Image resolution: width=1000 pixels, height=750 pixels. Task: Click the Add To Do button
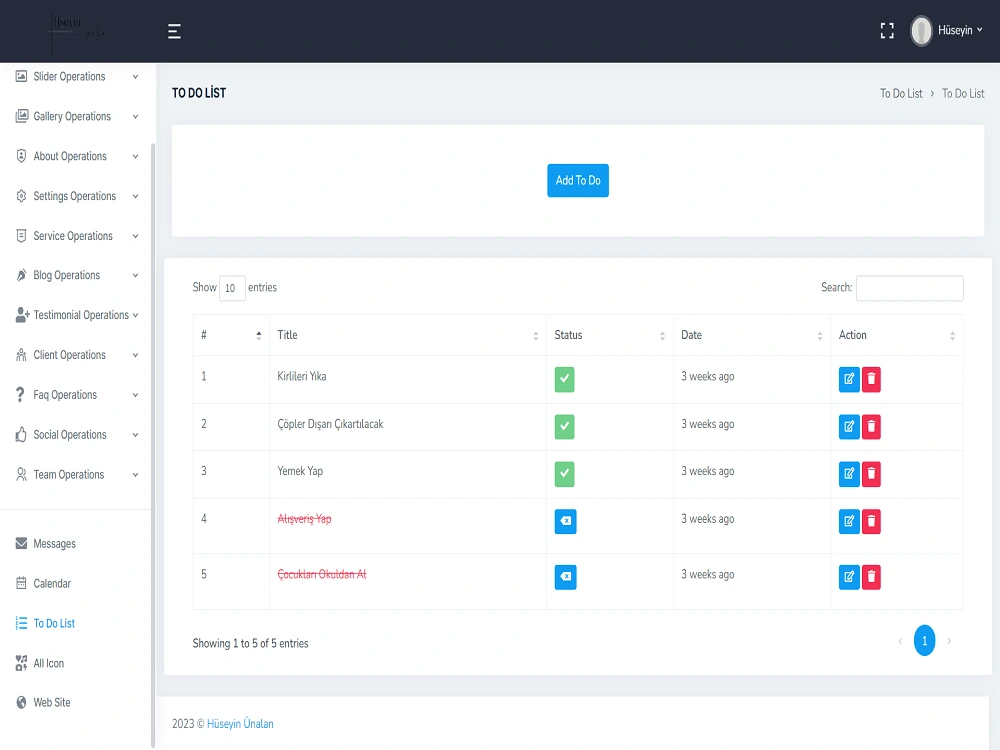click(x=578, y=180)
